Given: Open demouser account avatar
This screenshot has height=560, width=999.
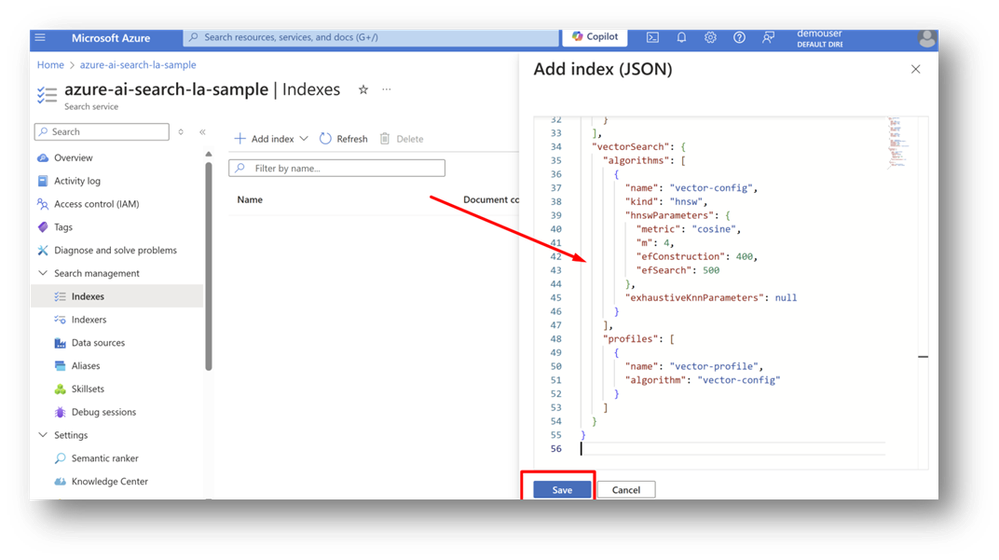Looking at the screenshot, I should point(927,39).
